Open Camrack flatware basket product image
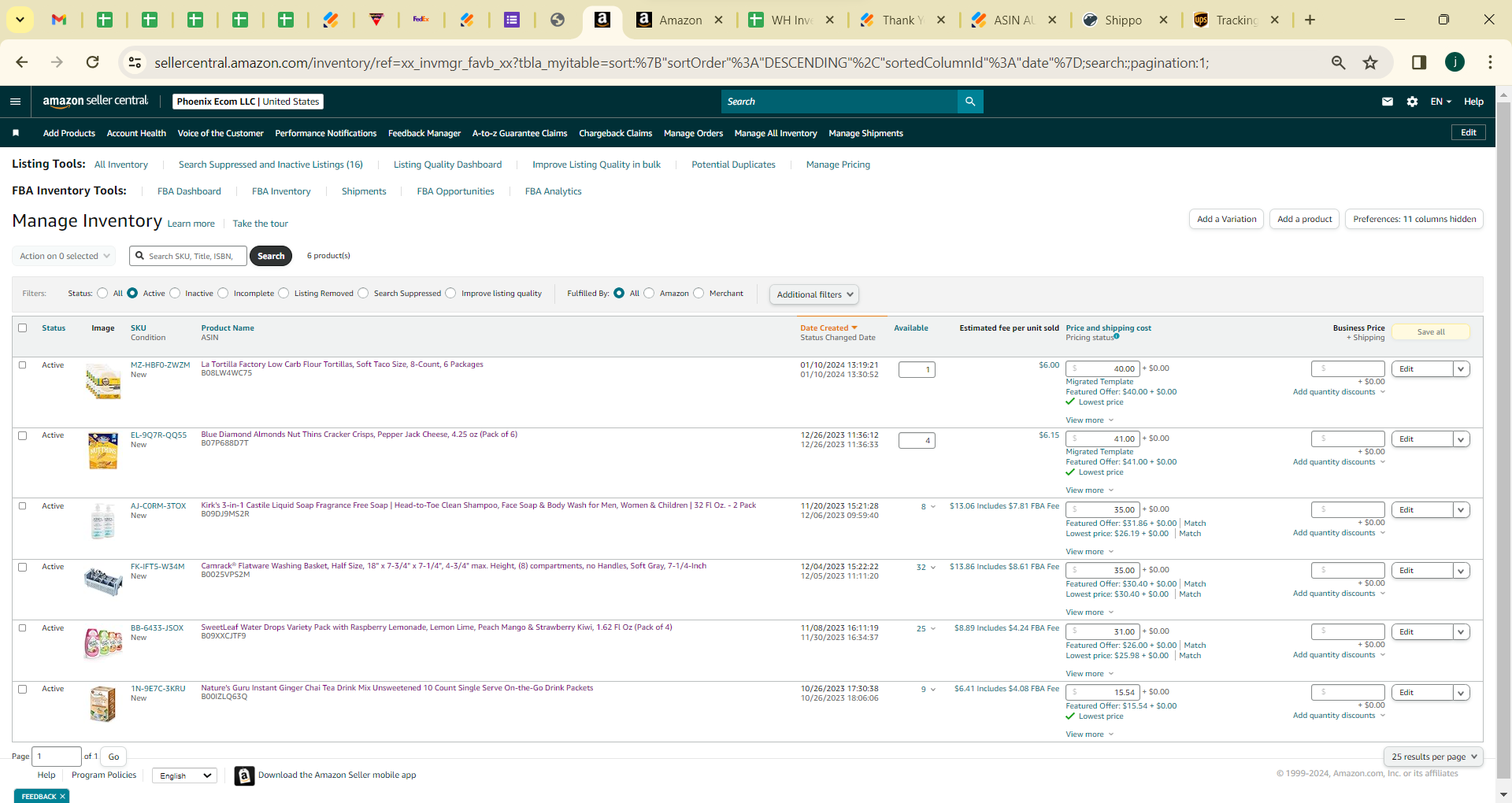The height and width of the screenshot is (803, 1512). click(x=103, y=582)
